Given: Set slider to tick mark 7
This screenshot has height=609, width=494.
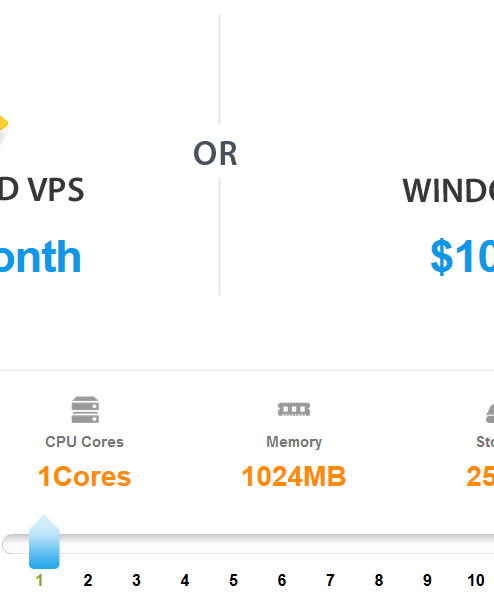Looking at the screenshot, I should click(x=330, y=580).
